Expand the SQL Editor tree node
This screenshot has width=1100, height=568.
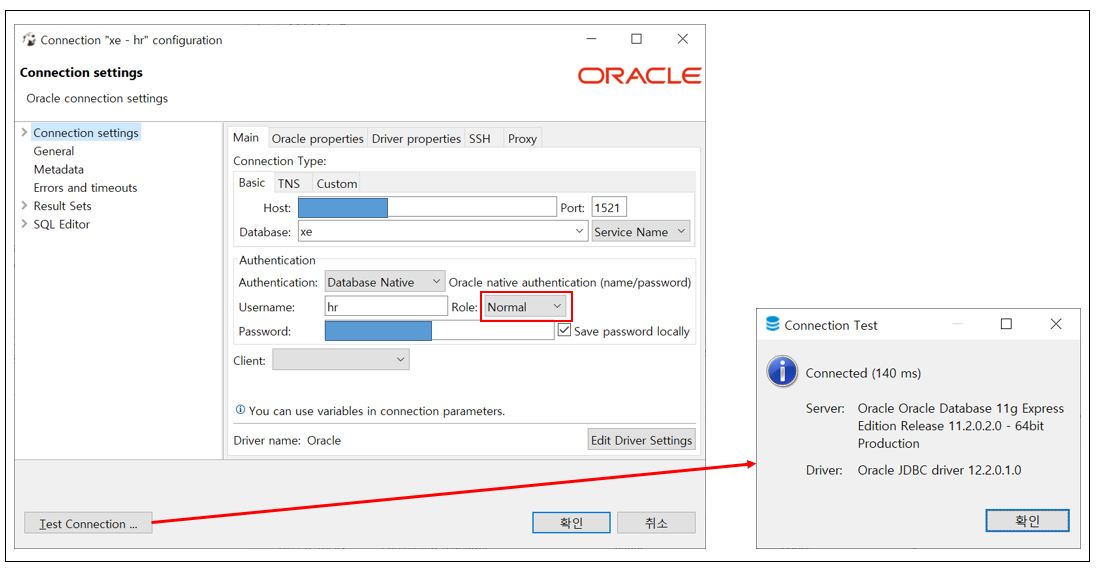tap(25, 224)
